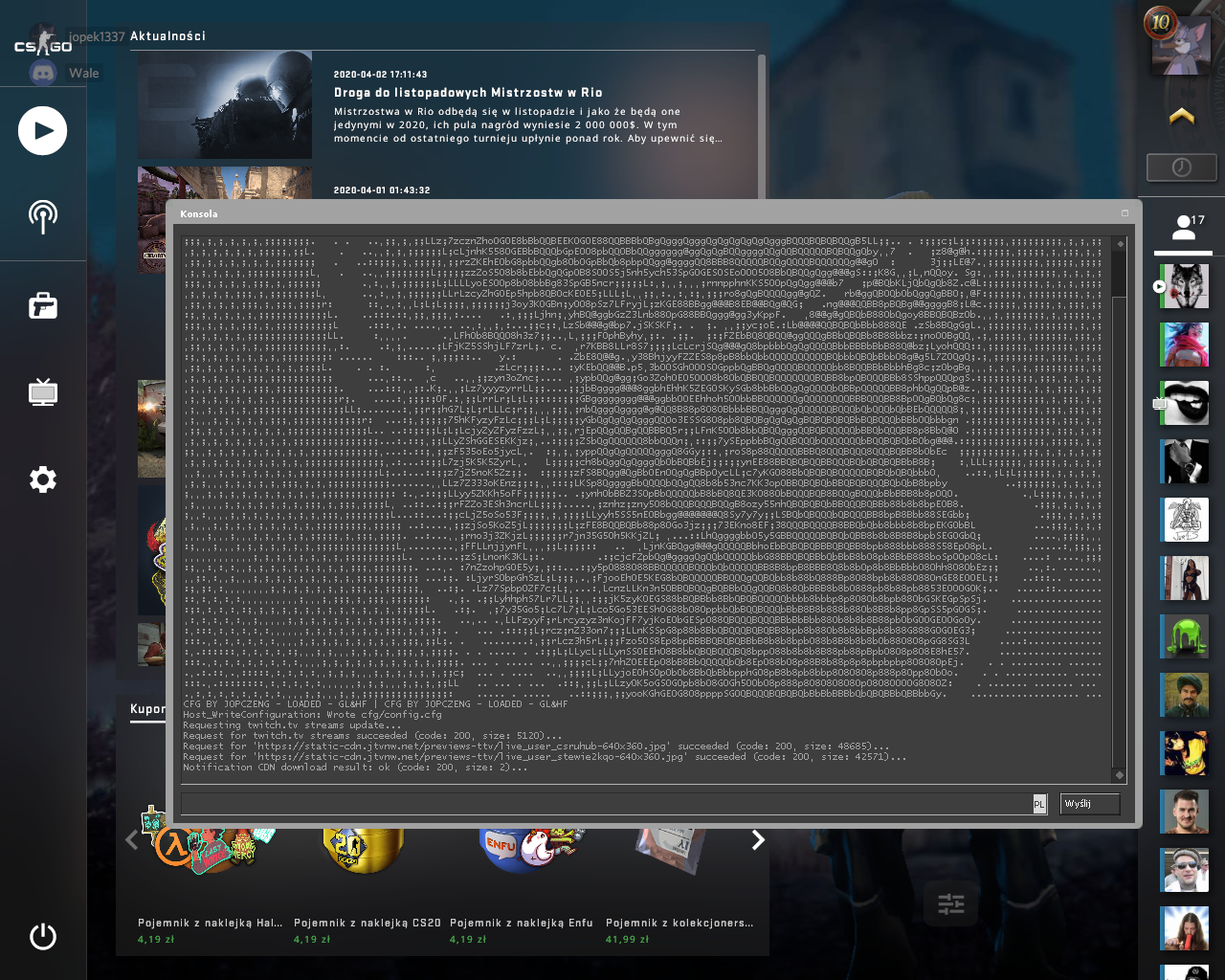Click the console scrollbar down arrow
This screenshot has width=1225, height=980.
coord(1119,775)
